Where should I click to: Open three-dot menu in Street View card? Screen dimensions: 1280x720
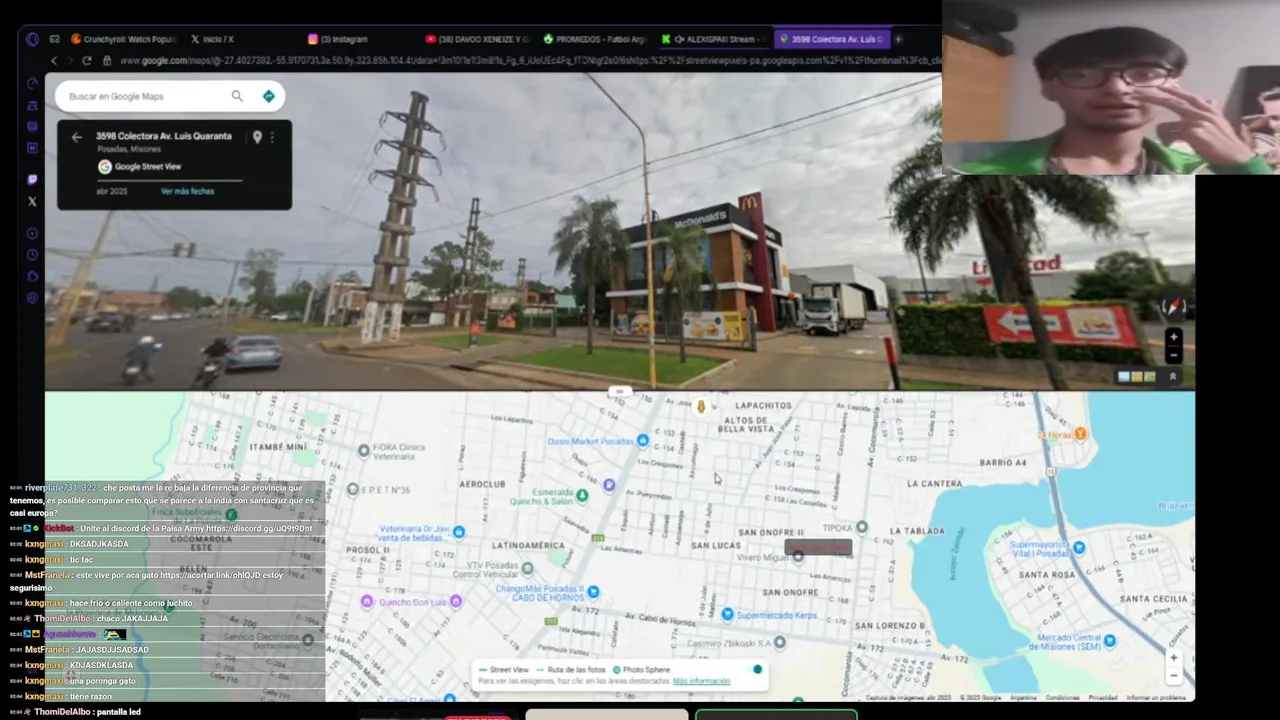[272, 137]
